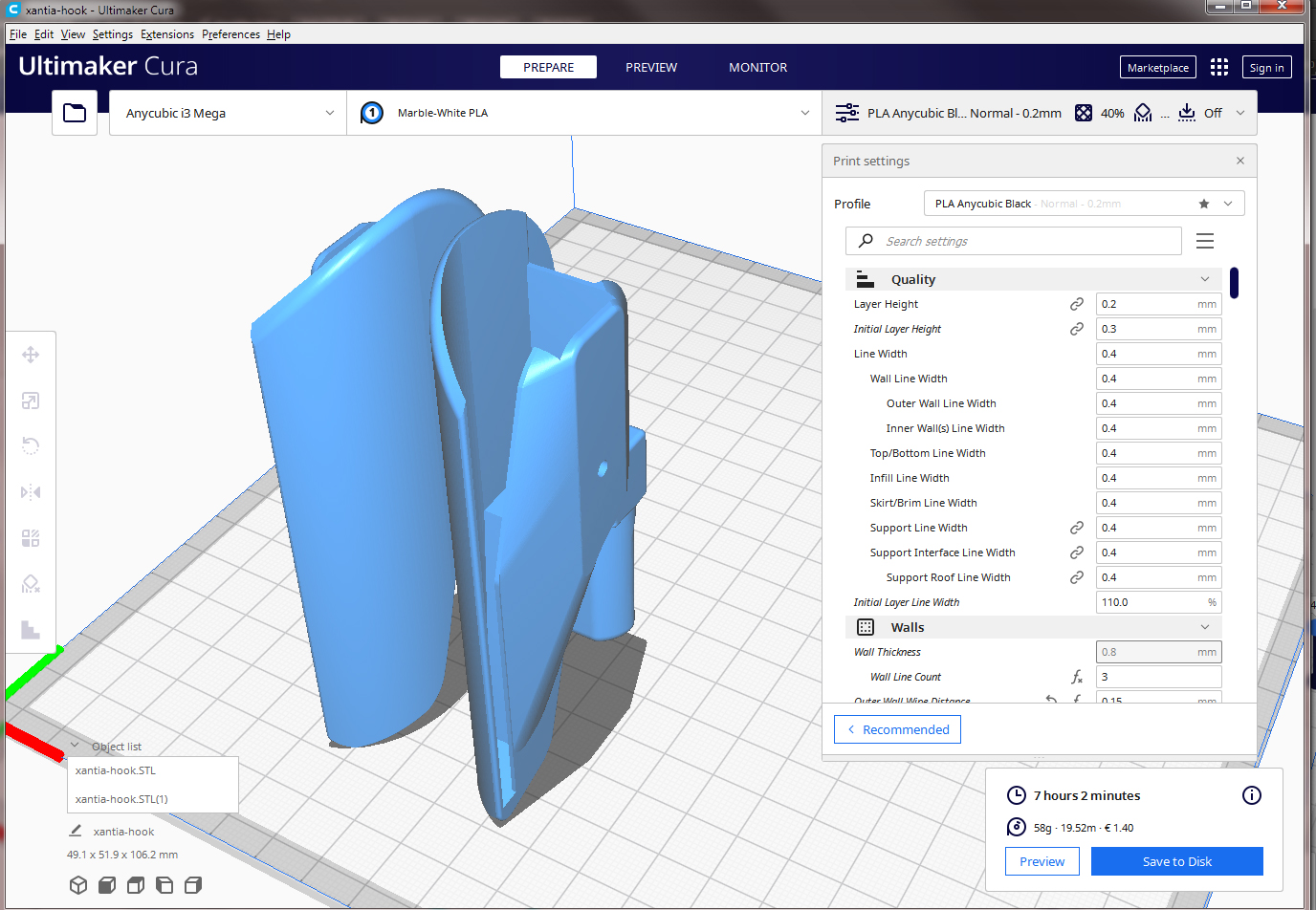Click Save to Disk
The width and height of the screenshot is (1316, 910).
click(1177, 861)
